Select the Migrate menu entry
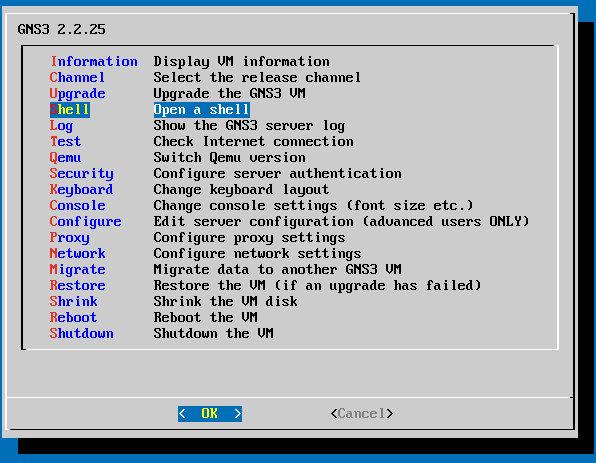 (78, 270)
